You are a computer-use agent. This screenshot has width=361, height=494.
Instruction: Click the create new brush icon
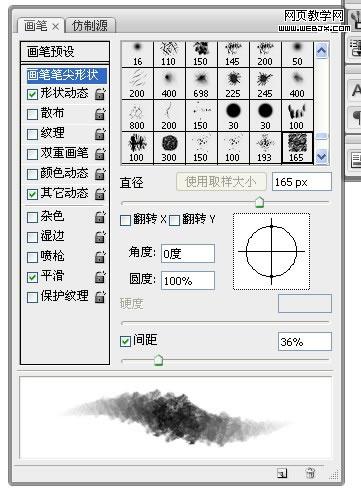point(282,473)
